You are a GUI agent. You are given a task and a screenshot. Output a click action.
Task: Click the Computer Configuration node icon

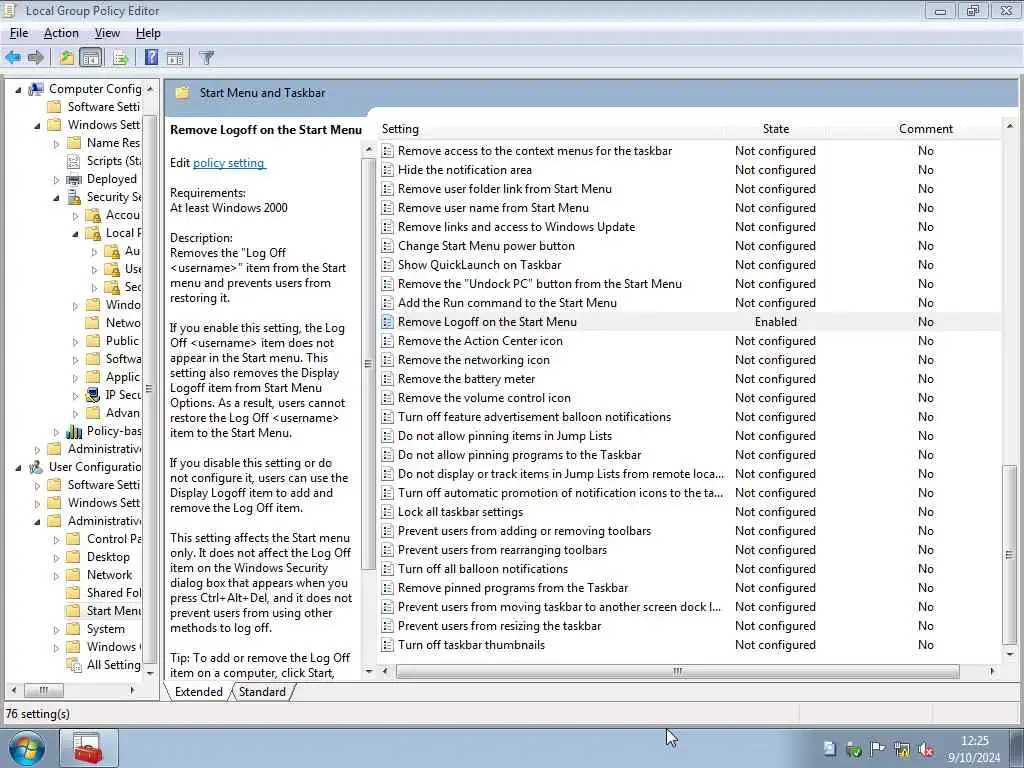[36, 89]
